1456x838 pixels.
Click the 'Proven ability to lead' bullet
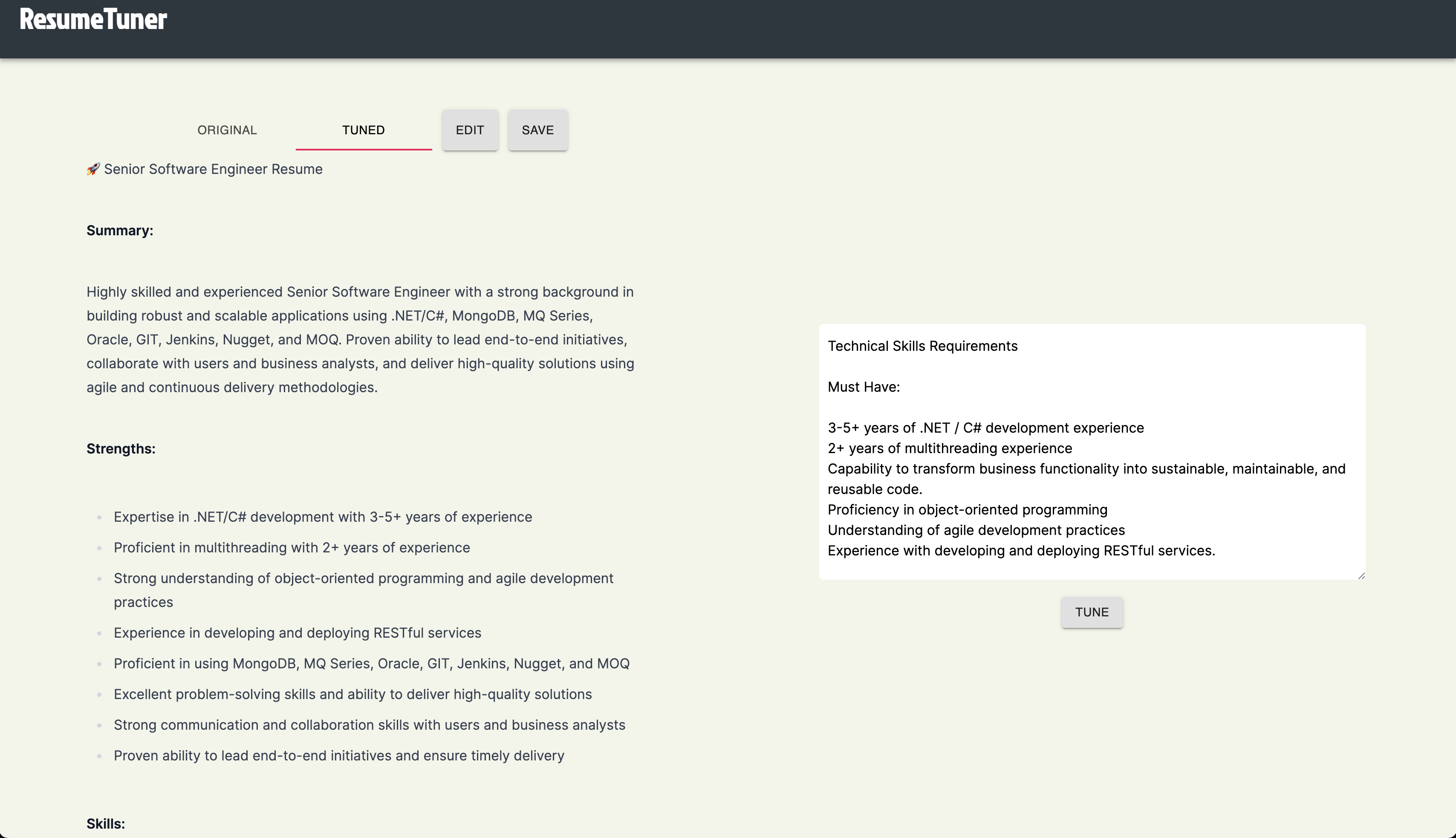coord(339,756)
